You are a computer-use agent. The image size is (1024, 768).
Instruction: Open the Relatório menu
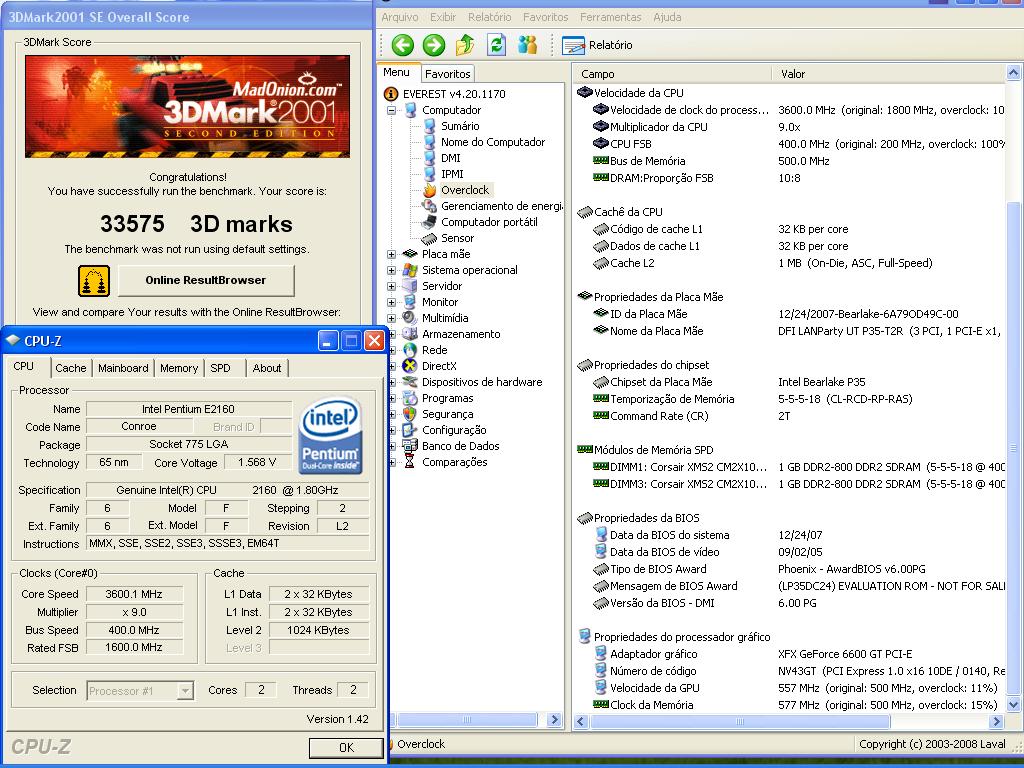point(489,17)
